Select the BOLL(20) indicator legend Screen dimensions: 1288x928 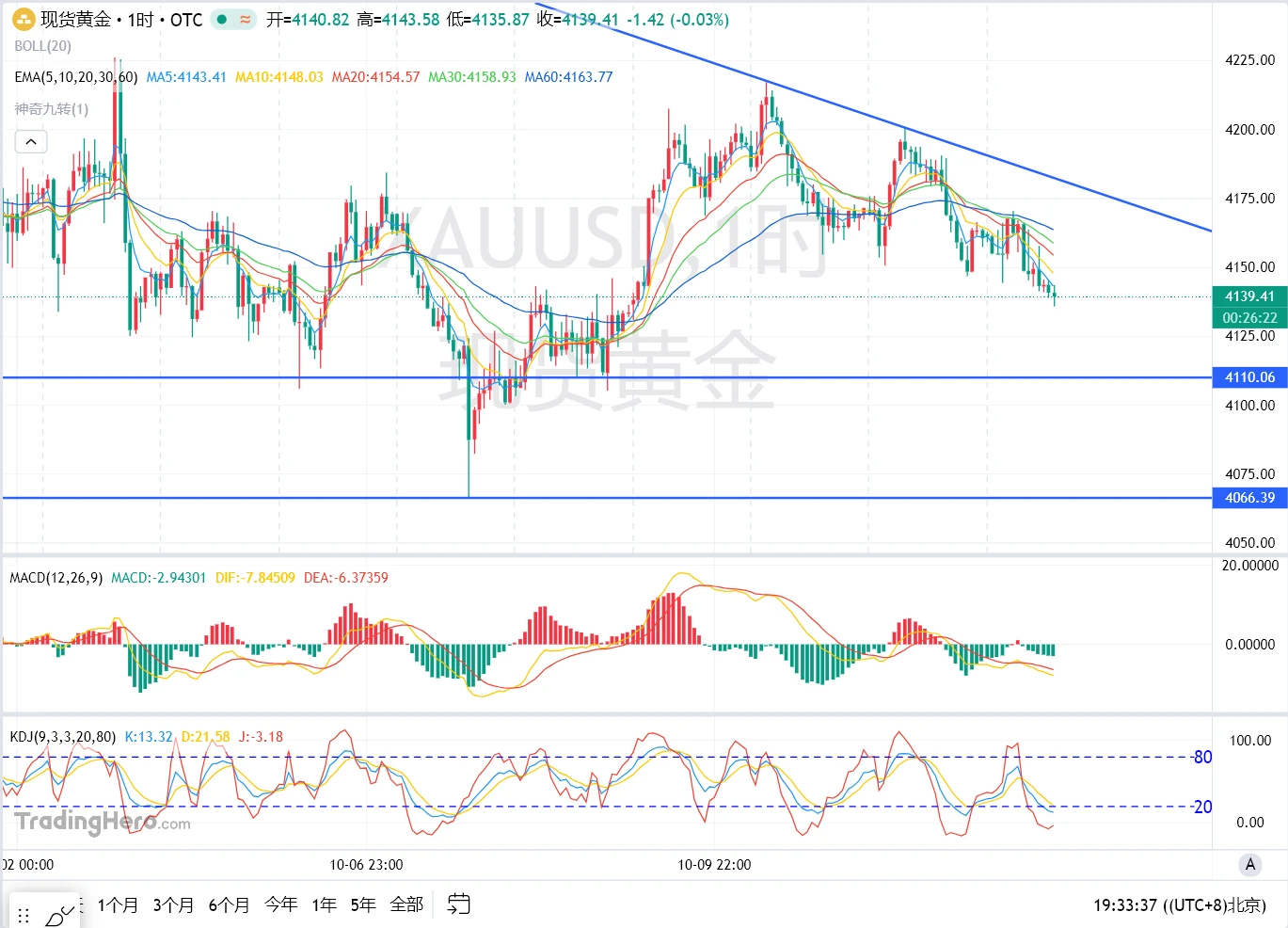click(x=42, y=46)
